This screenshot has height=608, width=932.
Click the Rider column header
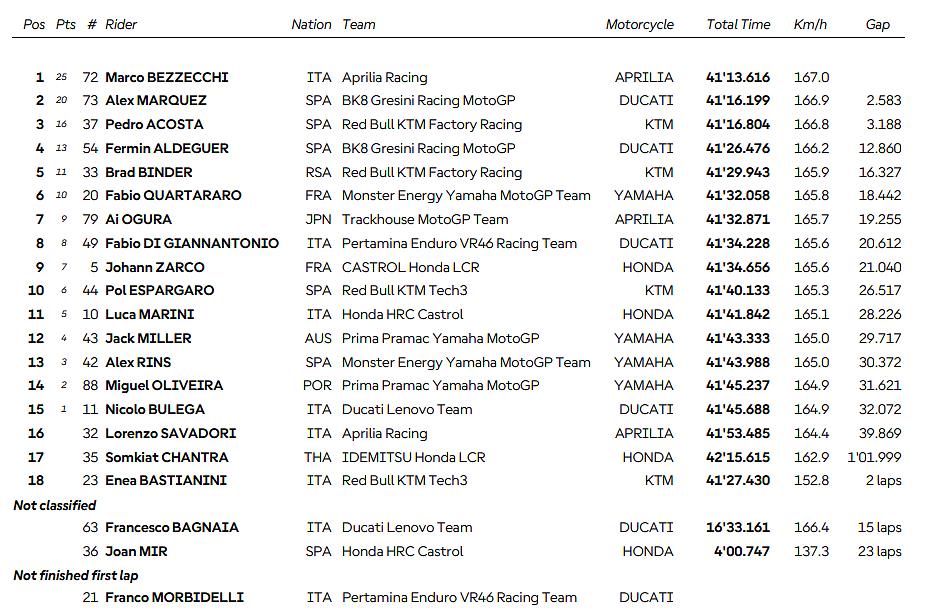pyautogui.click(x=121, y=25)
